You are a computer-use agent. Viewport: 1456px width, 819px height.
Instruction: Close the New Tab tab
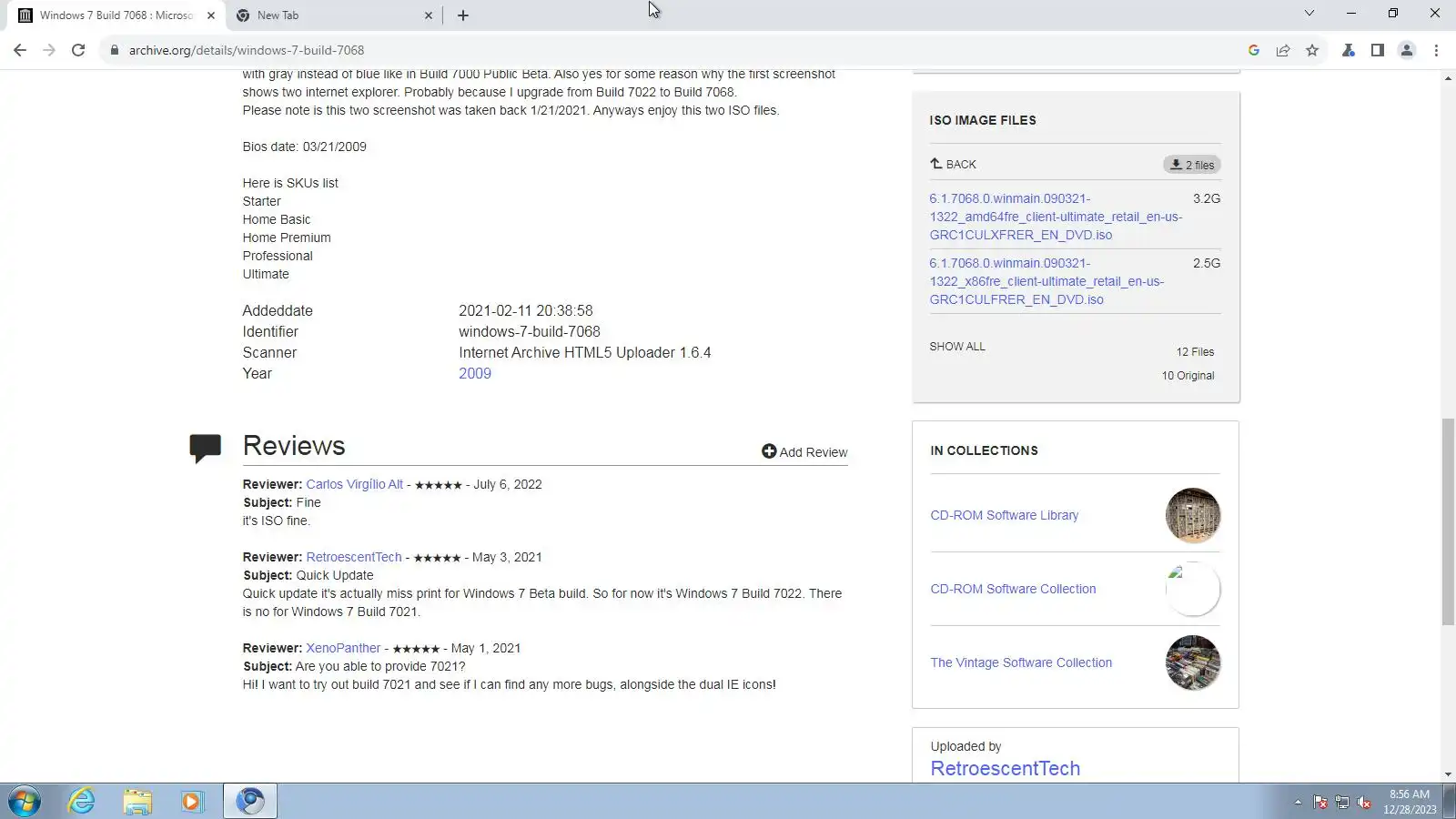pos(429,15)
